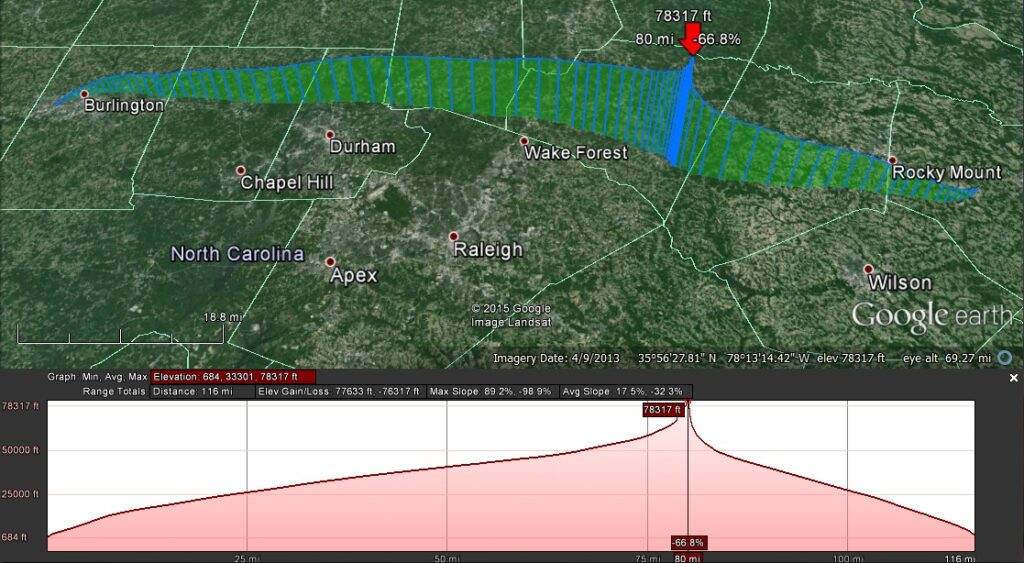Click the Wilson city placemark dot
This screenshot has height=563, width=1024.
pyautogui.click(x=869, y=269)
